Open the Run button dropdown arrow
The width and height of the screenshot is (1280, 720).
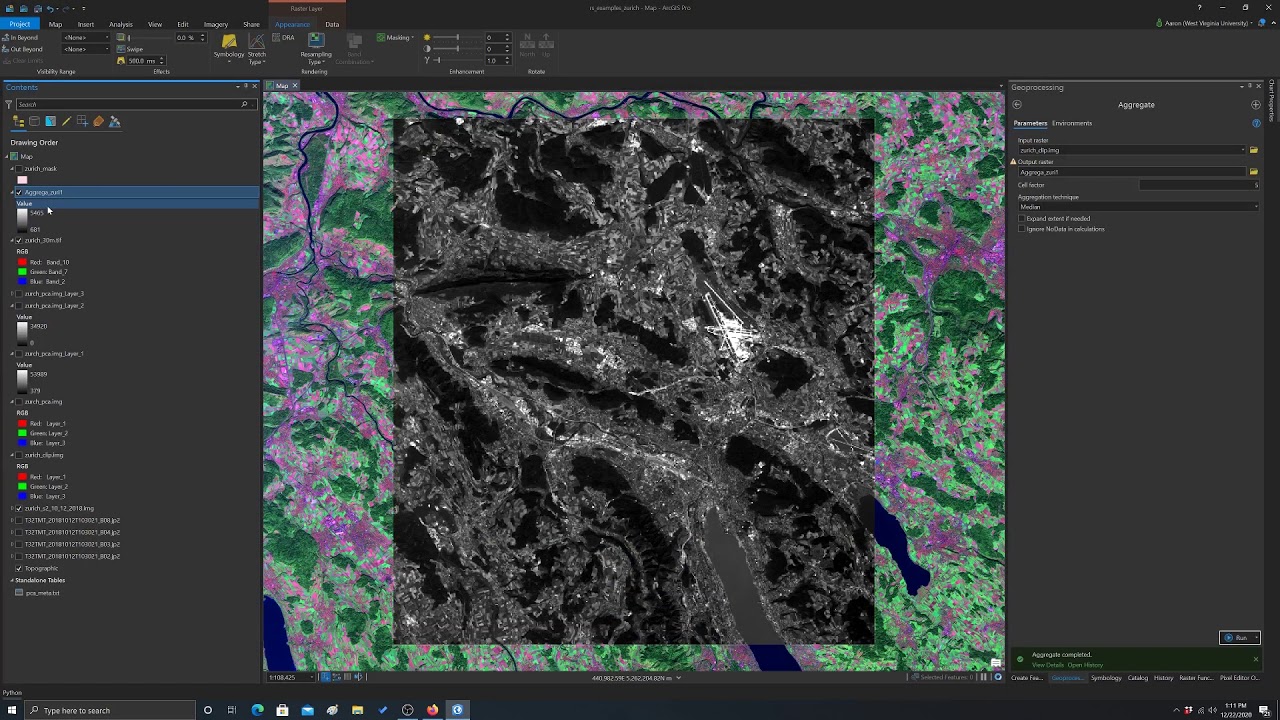click(1256, 638)
